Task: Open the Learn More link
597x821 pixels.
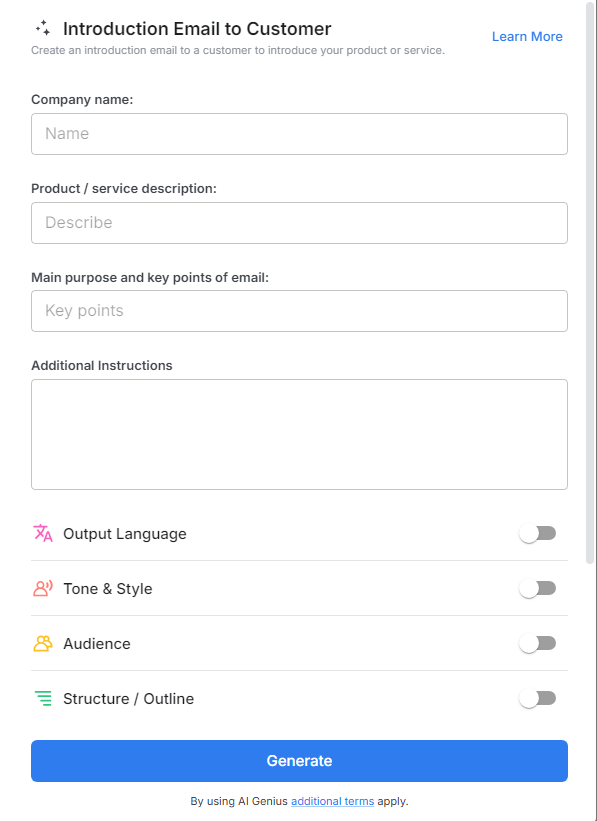Action: click(x=527, y=36)
